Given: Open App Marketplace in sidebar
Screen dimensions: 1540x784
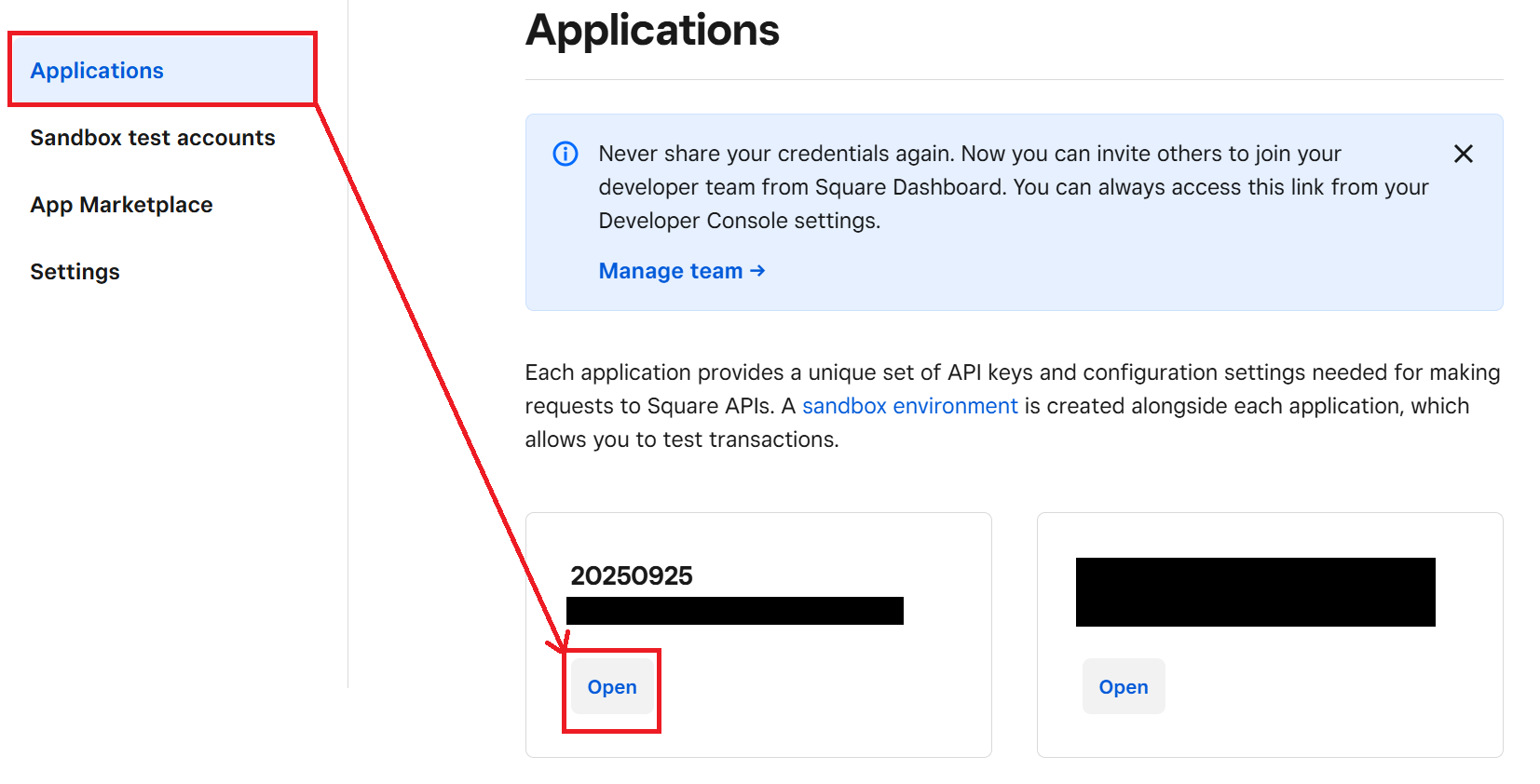Looking at the screenshot, I should [121, 205].
